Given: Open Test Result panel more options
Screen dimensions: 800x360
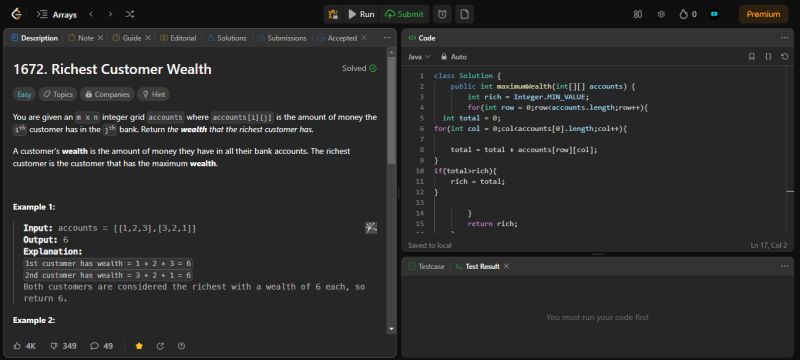Looking at the screenshot, I should point(784,266).
